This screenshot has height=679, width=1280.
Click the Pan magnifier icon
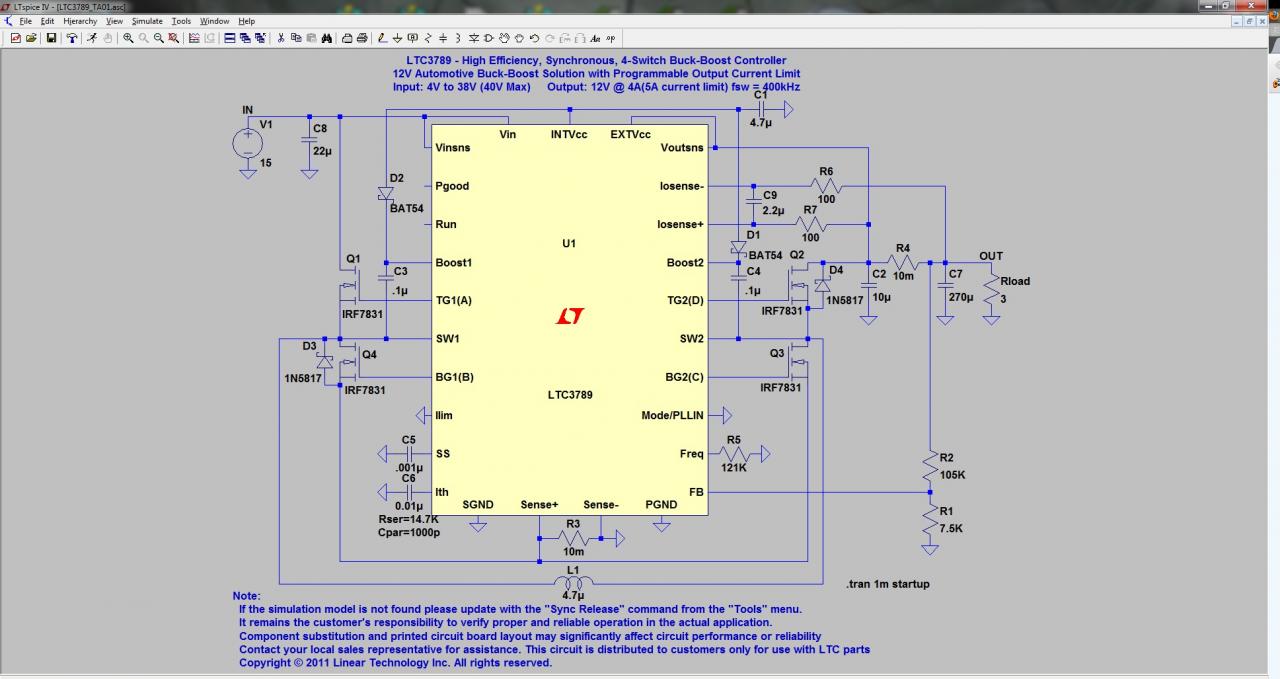(143, 38)
